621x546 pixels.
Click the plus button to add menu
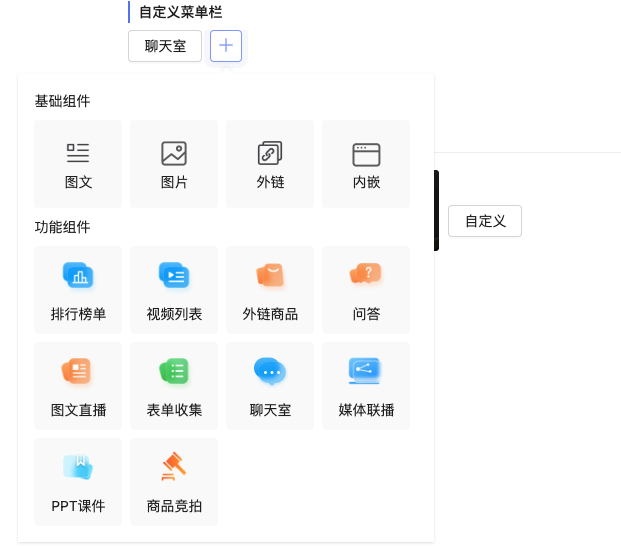point(226,46)
